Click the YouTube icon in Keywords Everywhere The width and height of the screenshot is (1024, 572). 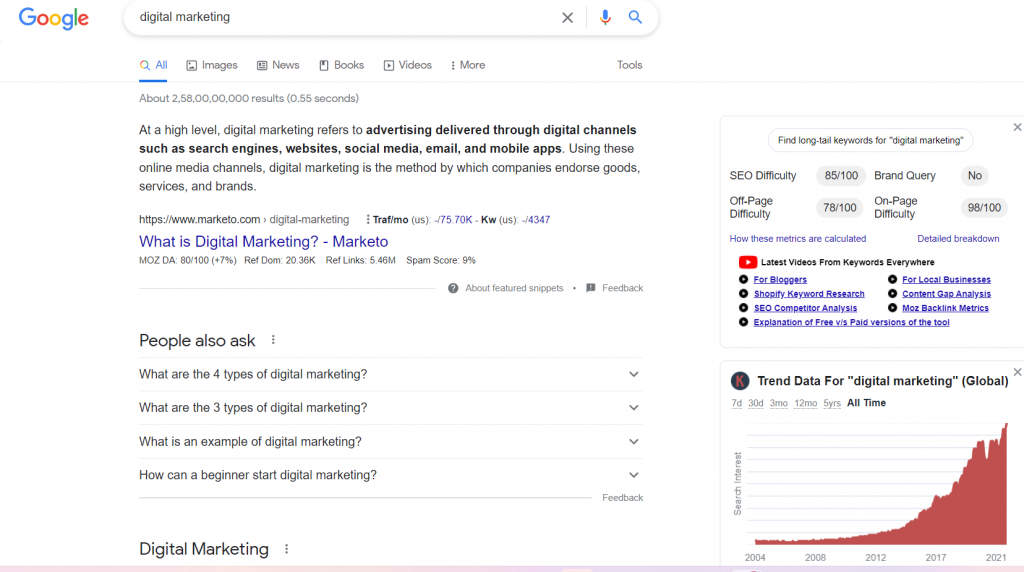click(x=748, y=262)
